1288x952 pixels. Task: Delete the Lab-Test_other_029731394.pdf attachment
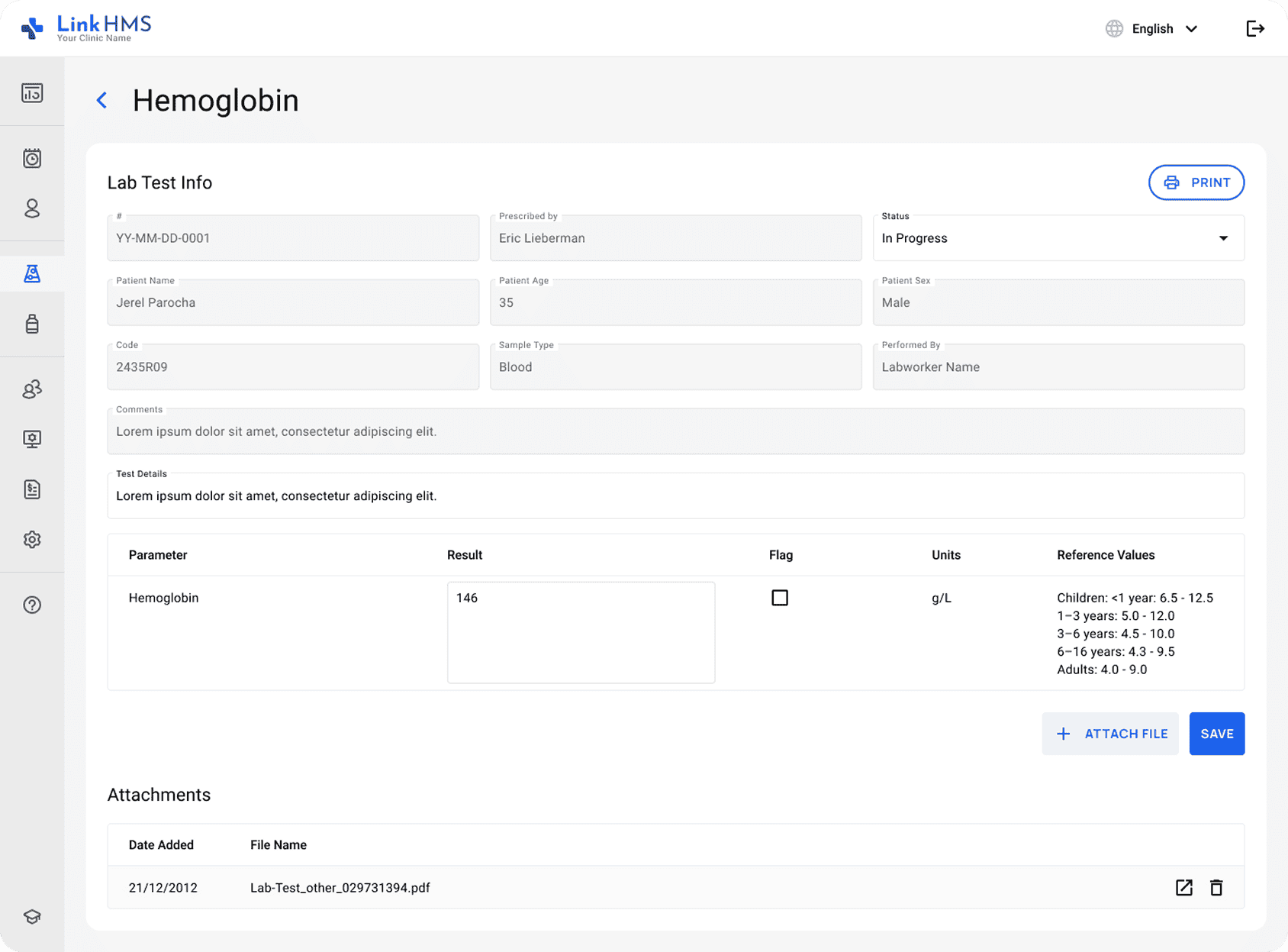1216,887
